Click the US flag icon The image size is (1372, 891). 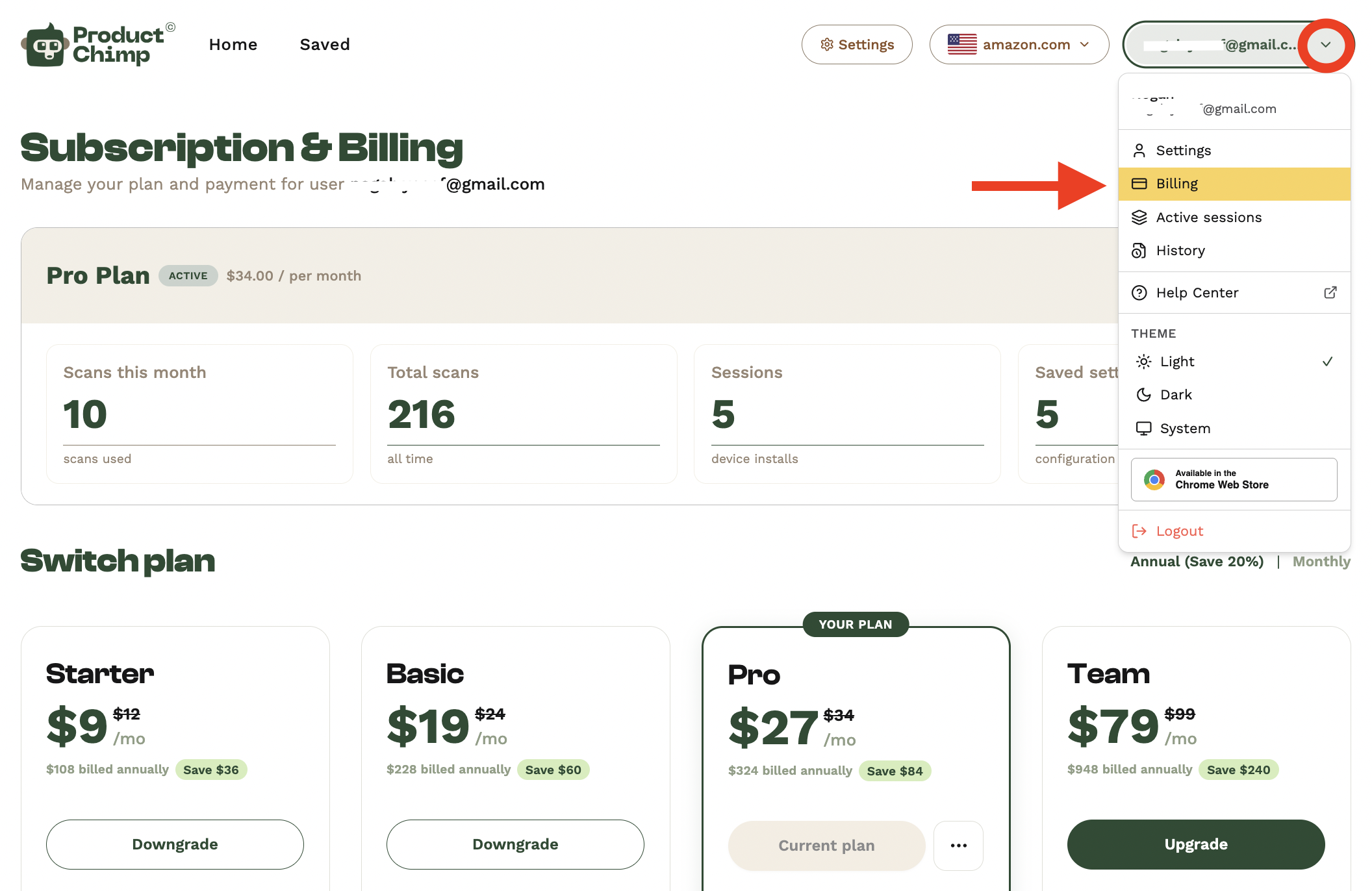pyautogui.click(x=962, y=44)
